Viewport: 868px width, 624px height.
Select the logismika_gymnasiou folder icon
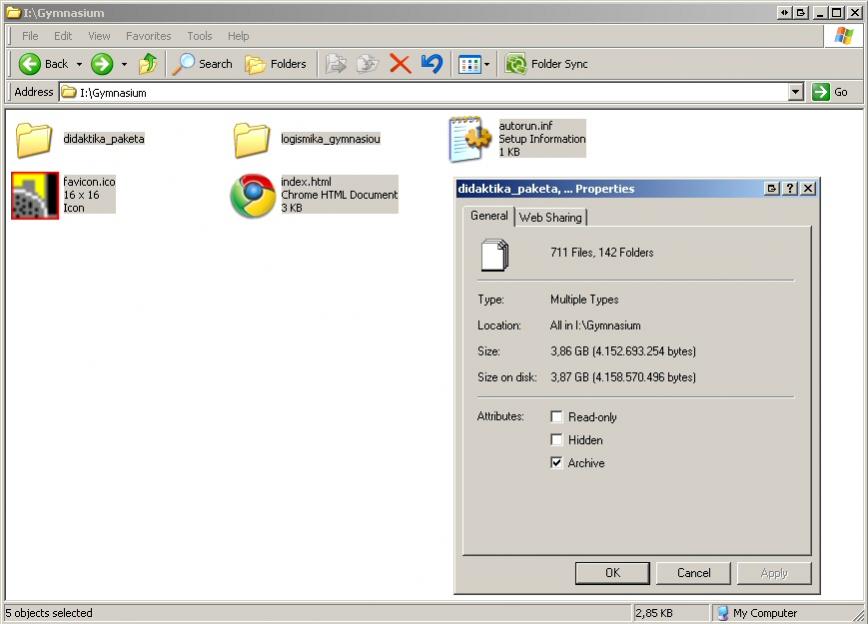coord(251,140)
